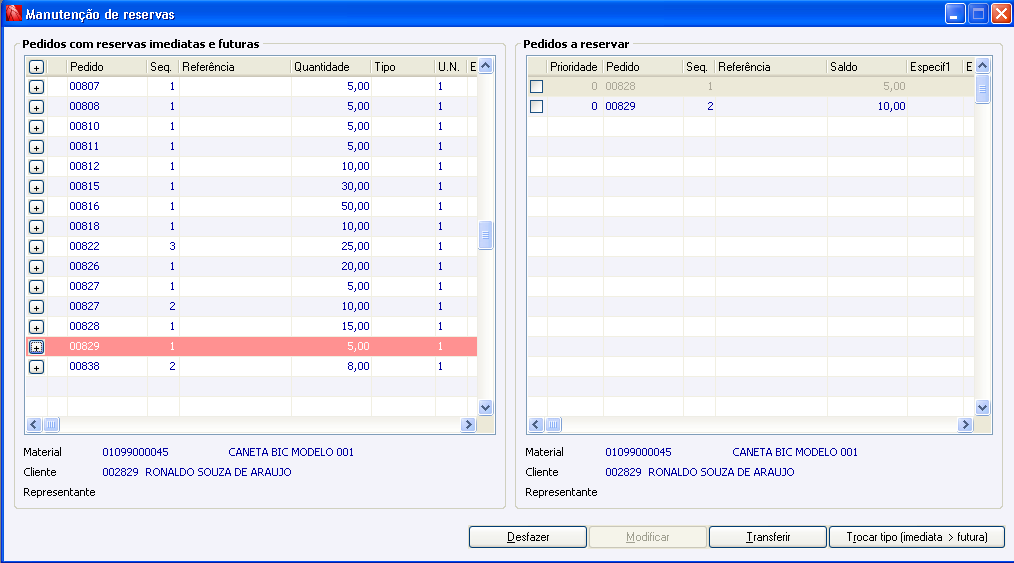Click the Desfazer button
This screenshot has width=1014, height=563.
pyautogui.click(x=528, y=537)
